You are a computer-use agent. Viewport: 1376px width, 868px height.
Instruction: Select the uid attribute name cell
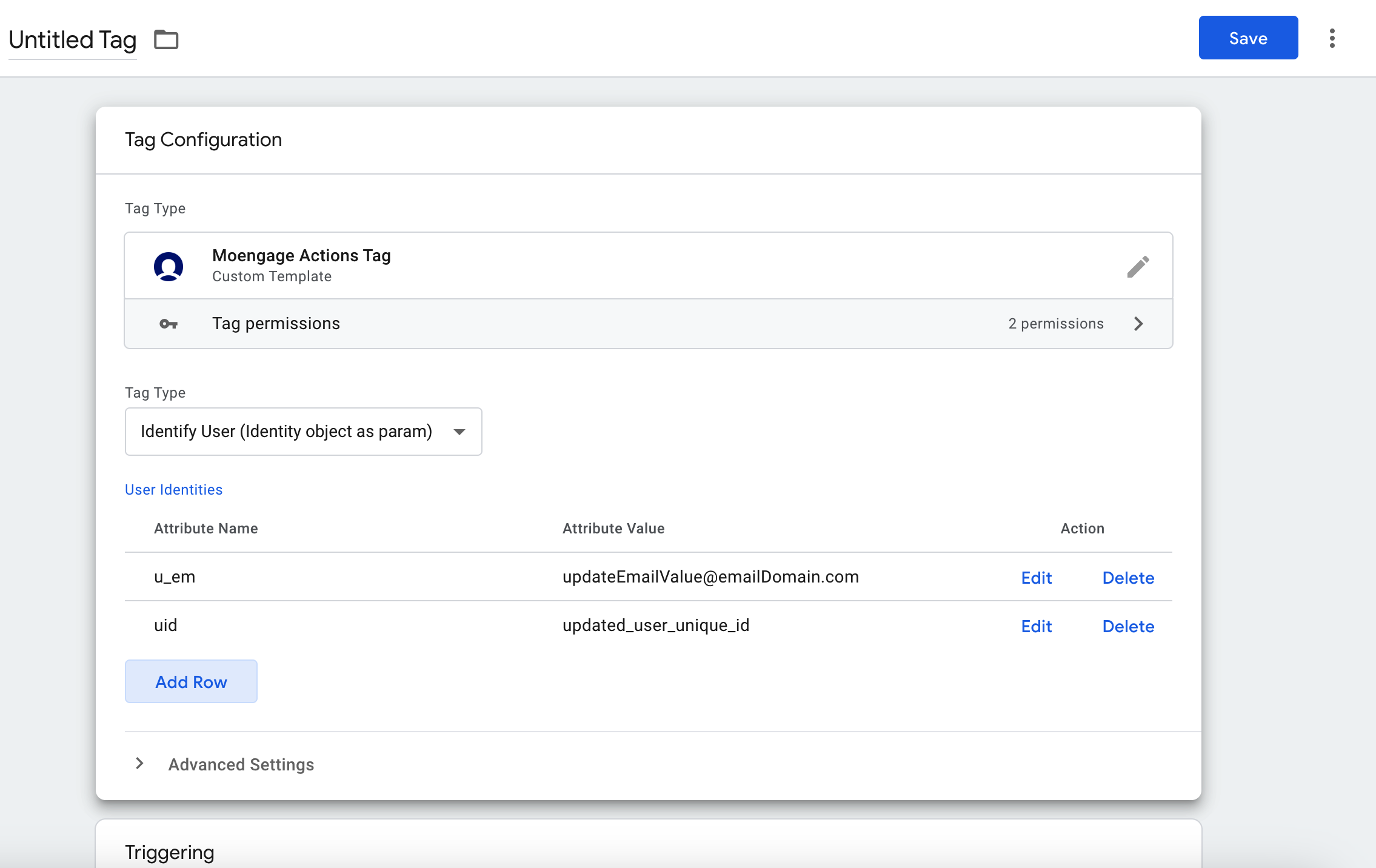click(x=165, y=626)
